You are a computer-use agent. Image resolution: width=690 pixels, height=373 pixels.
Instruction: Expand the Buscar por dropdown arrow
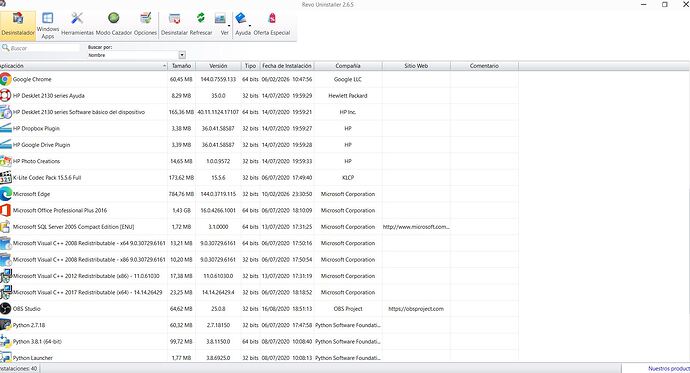[182, 55]
